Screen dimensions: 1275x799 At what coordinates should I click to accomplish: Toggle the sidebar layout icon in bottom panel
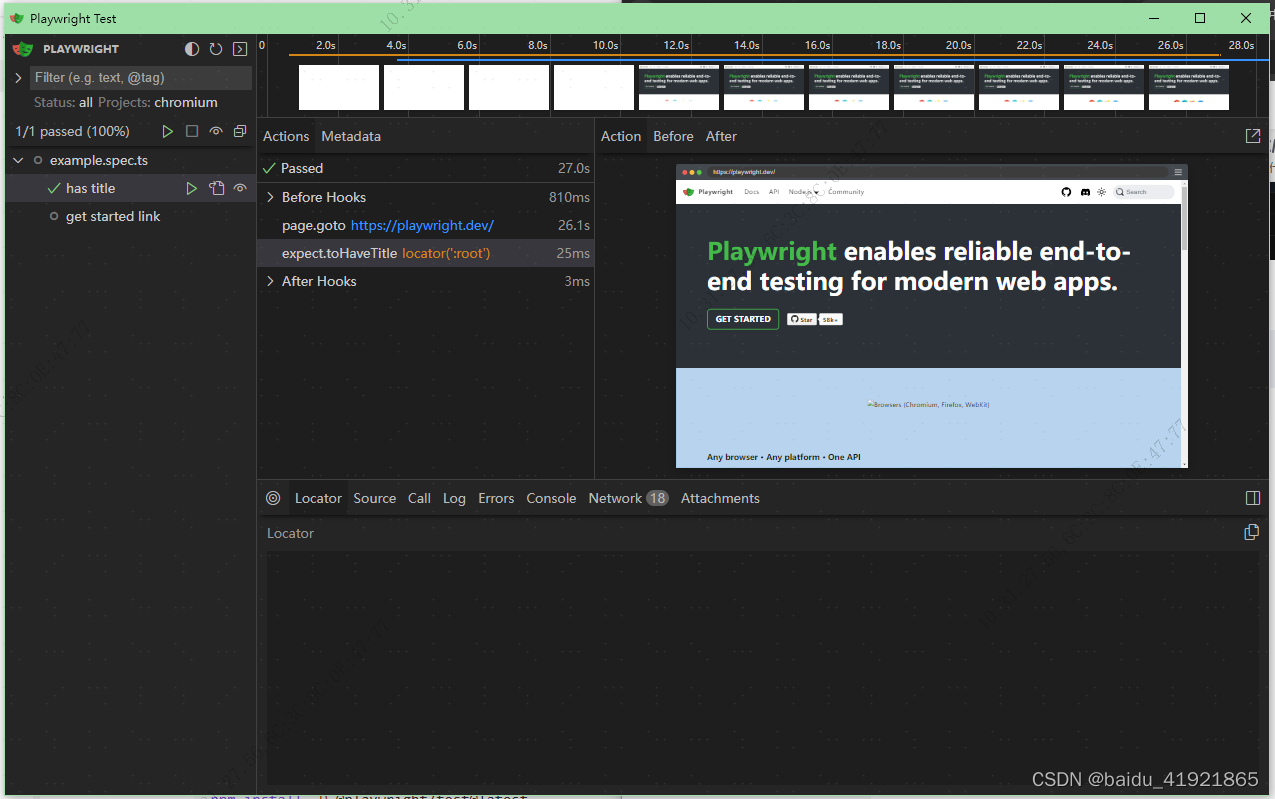(1253, 498)
